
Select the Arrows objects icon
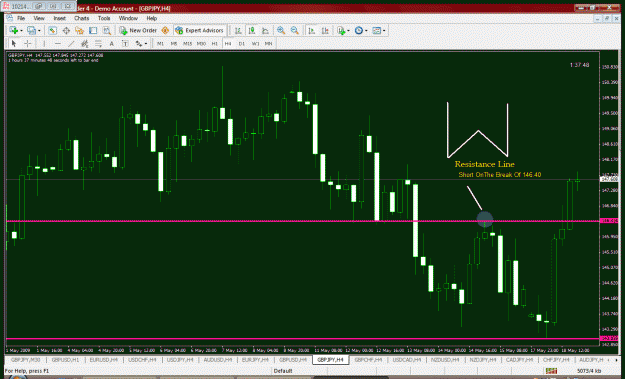[x=139, y=43]
